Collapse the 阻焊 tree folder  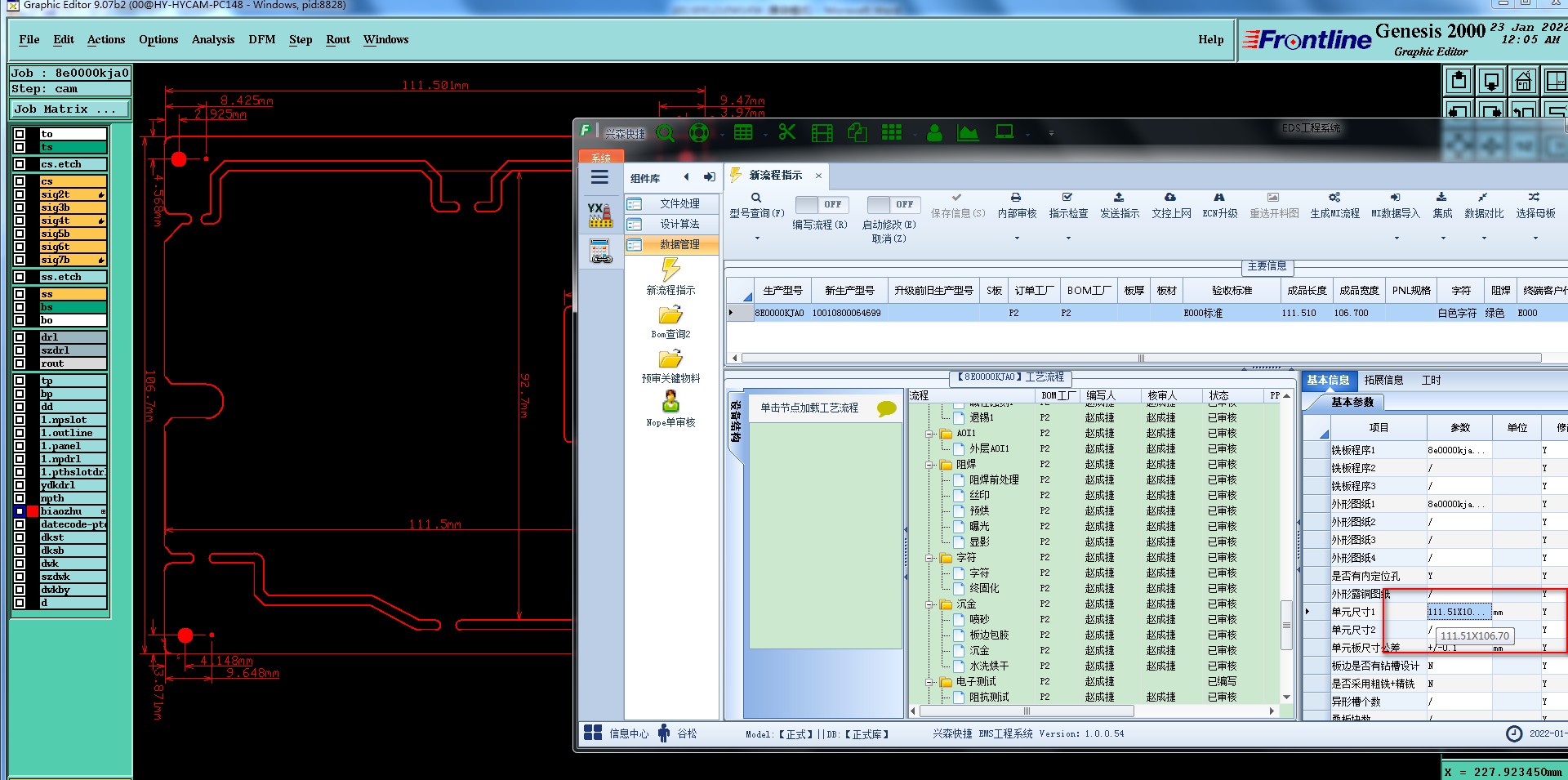929,465
